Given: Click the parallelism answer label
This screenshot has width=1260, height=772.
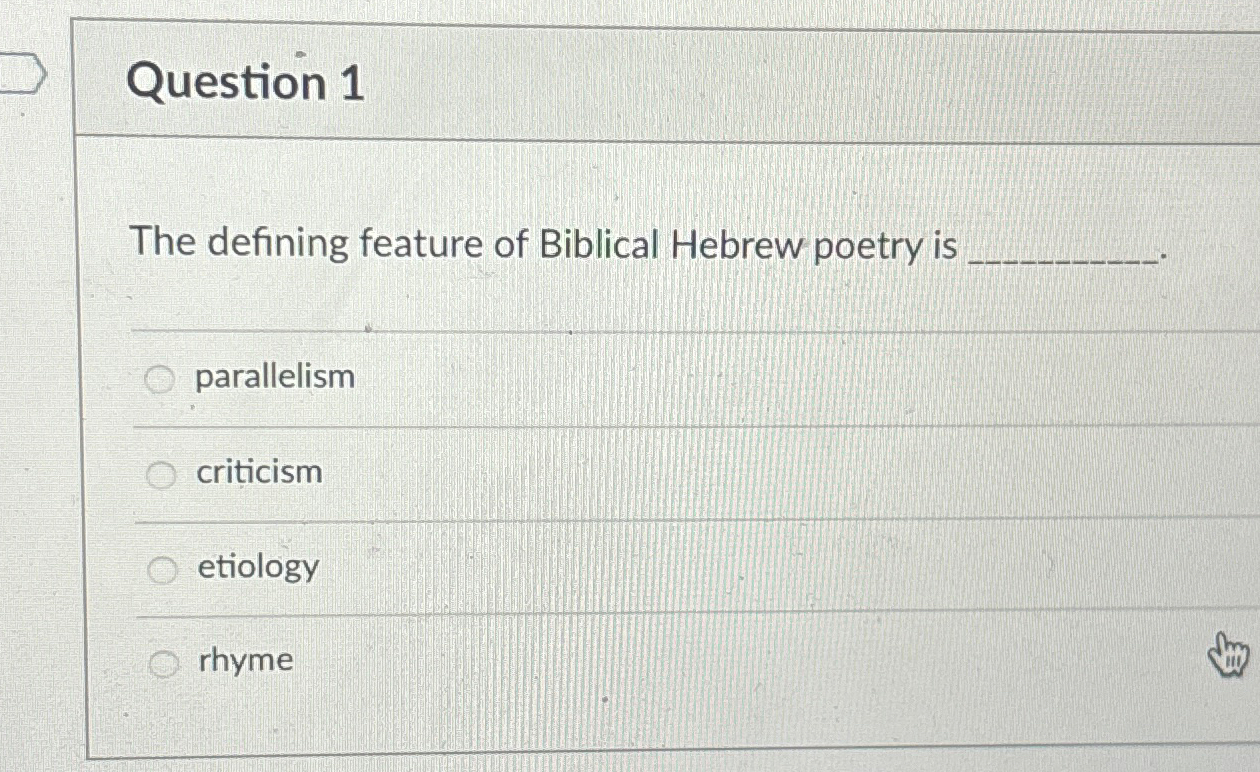Looking at the screenshot, I should pos(273,378).
